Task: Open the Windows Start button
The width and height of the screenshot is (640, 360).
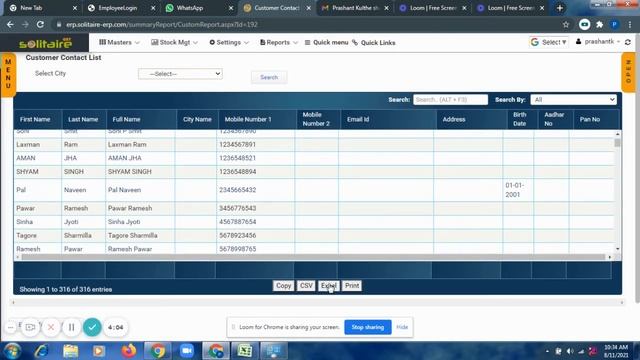Action: [12, 351]
